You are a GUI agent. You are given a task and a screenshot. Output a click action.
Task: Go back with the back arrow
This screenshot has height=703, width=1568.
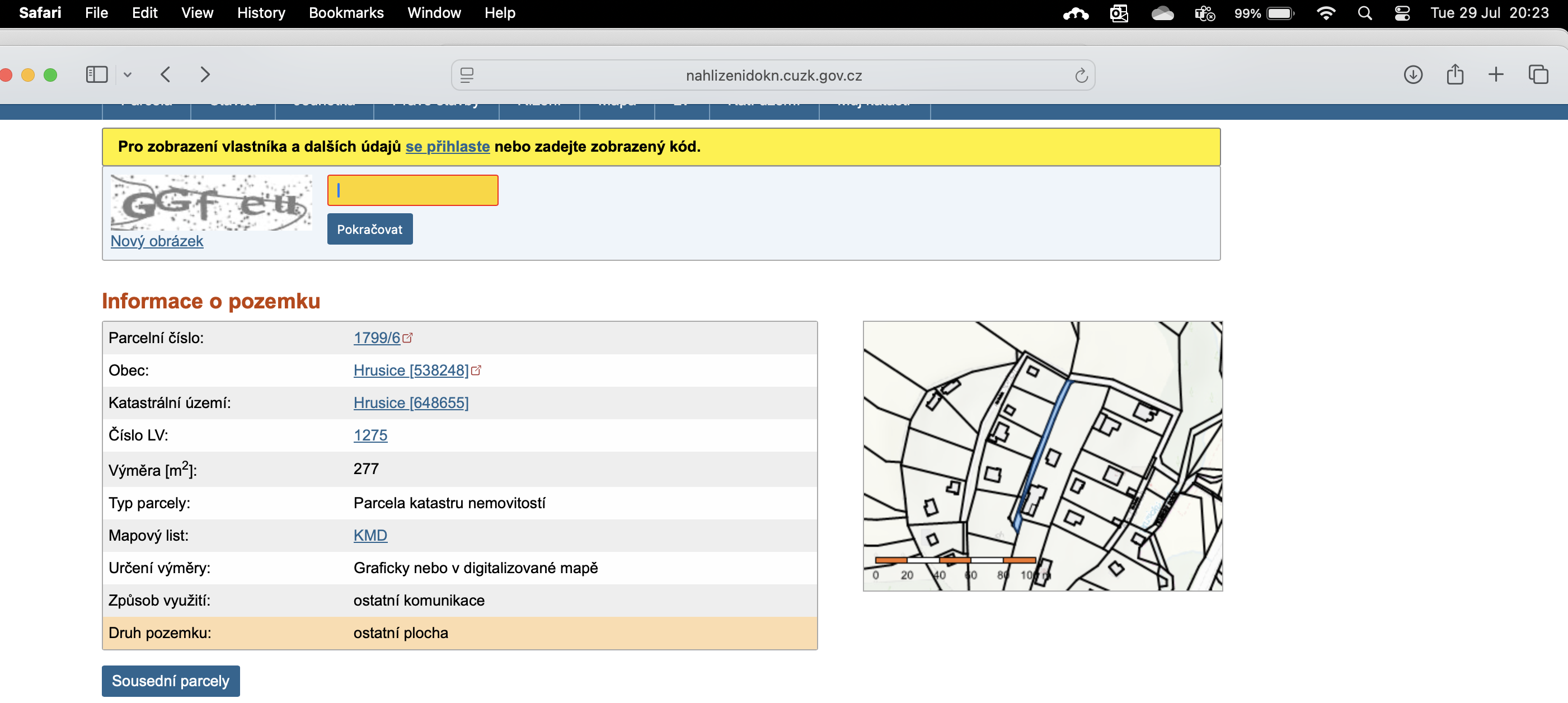[x=166, y=75]
